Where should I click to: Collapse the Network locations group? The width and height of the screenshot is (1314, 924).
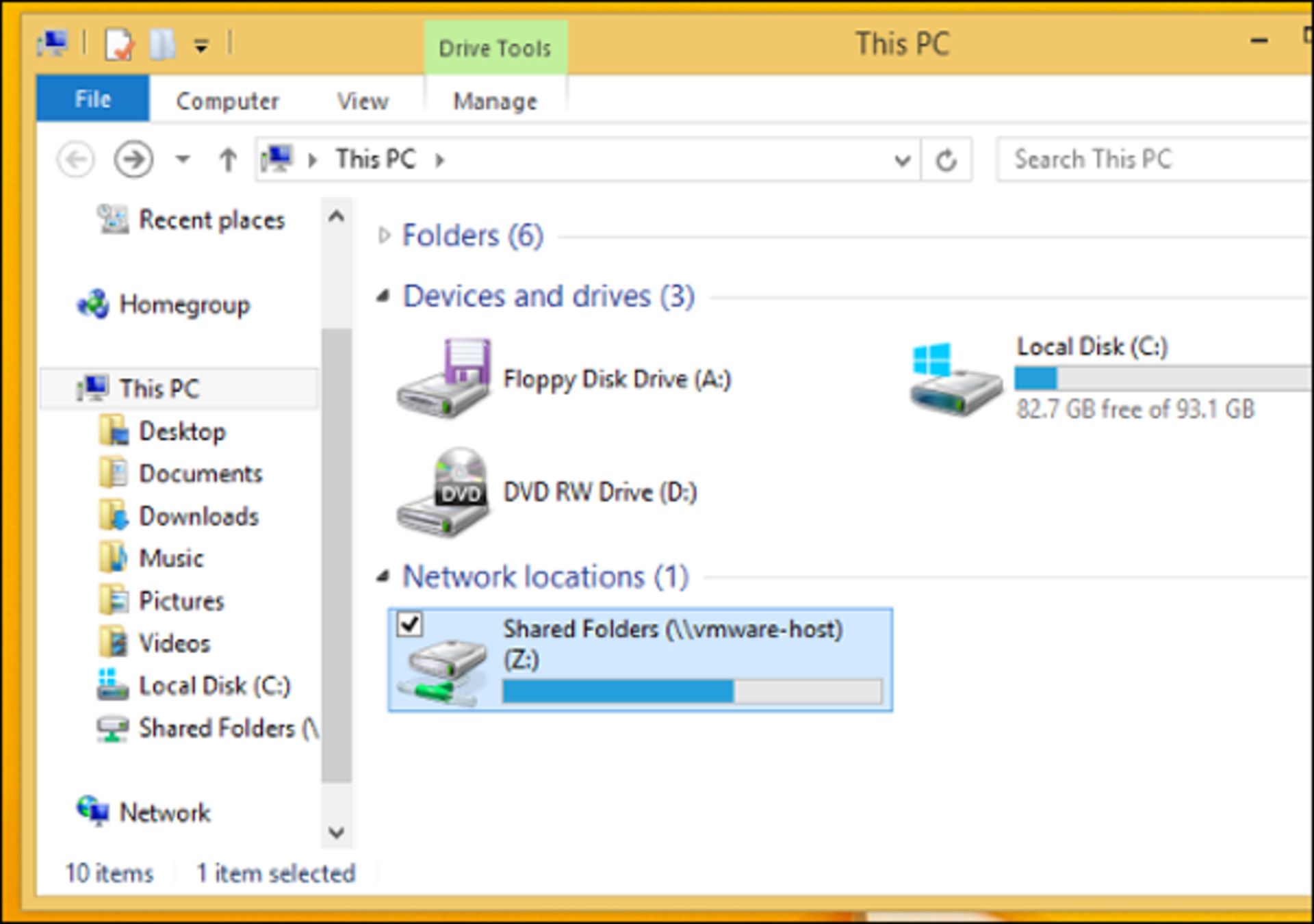tap(383, 578)
